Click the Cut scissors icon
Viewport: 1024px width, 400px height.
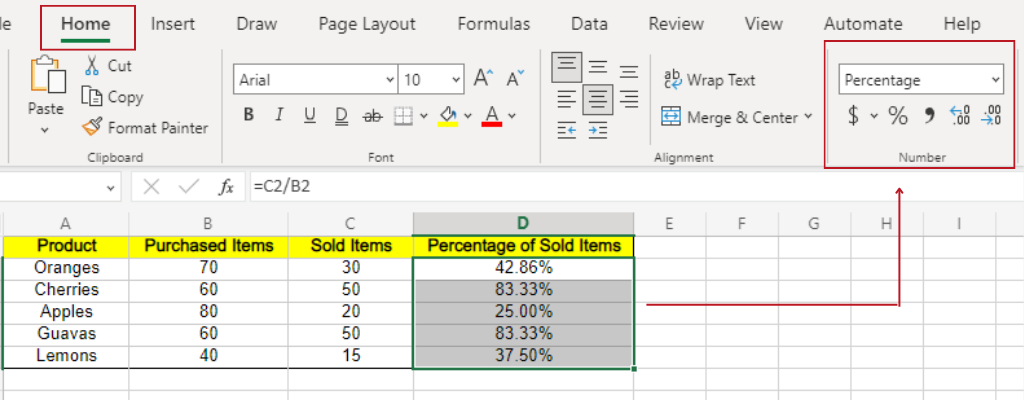click(x=92, y=66)
